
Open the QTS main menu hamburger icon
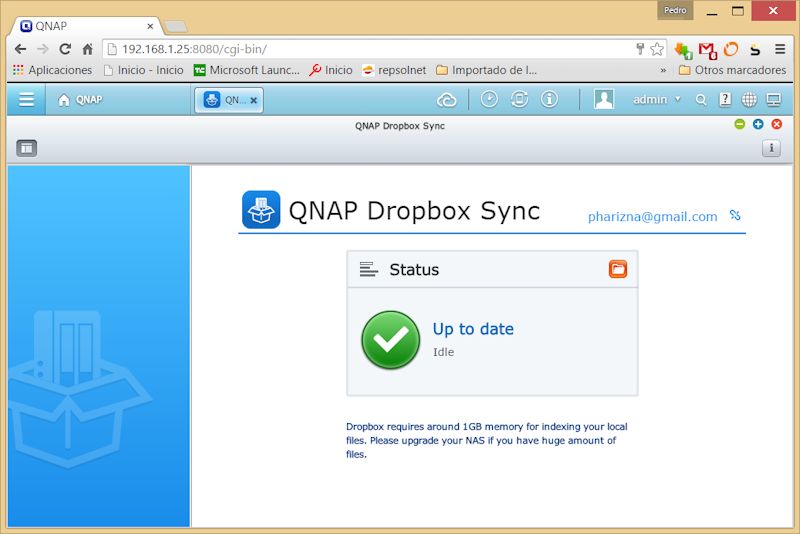26,99
